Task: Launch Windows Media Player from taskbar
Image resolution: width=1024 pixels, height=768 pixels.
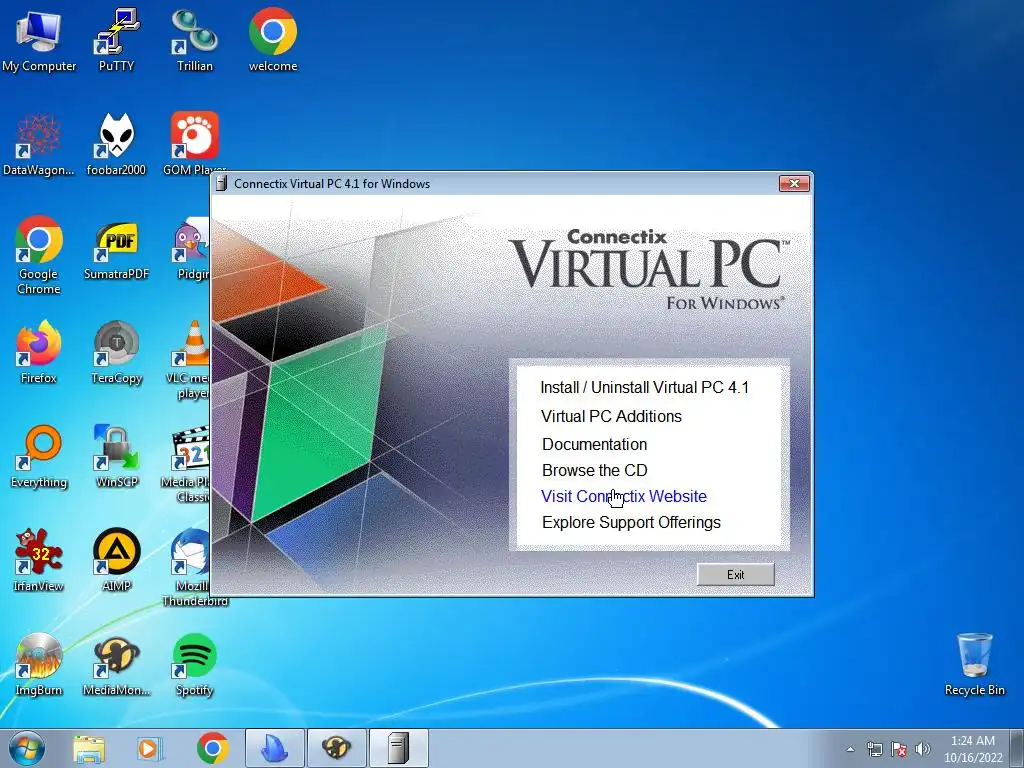Action: point(149,748)
